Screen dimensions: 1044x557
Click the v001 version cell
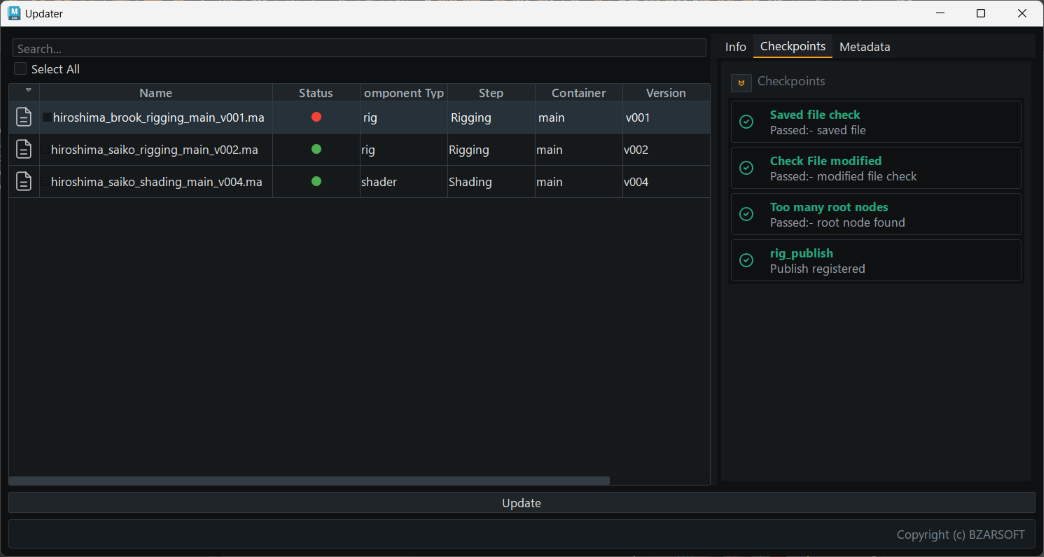point(666,118)
